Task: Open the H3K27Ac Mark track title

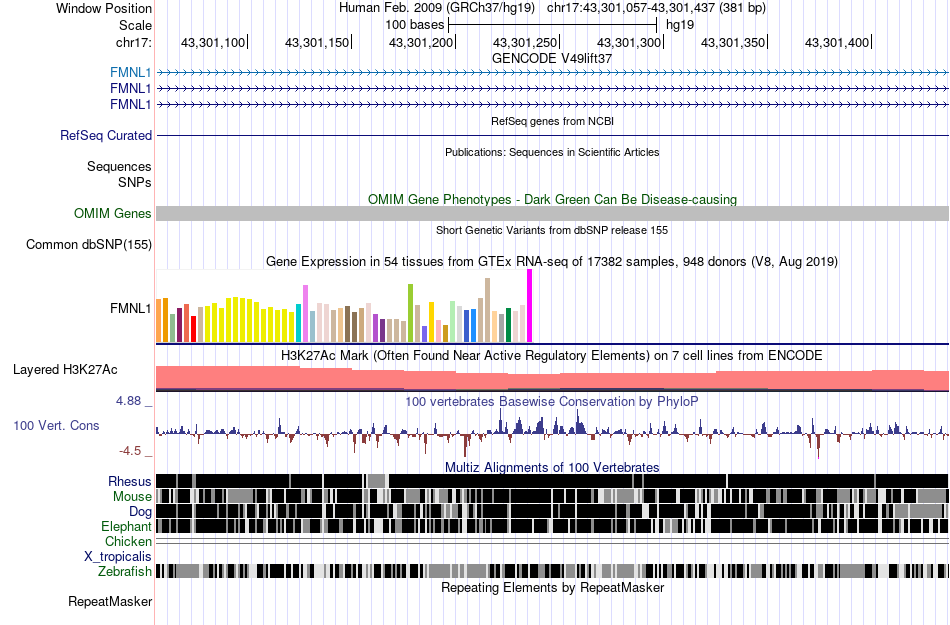Action: click(x=552, y=355)
